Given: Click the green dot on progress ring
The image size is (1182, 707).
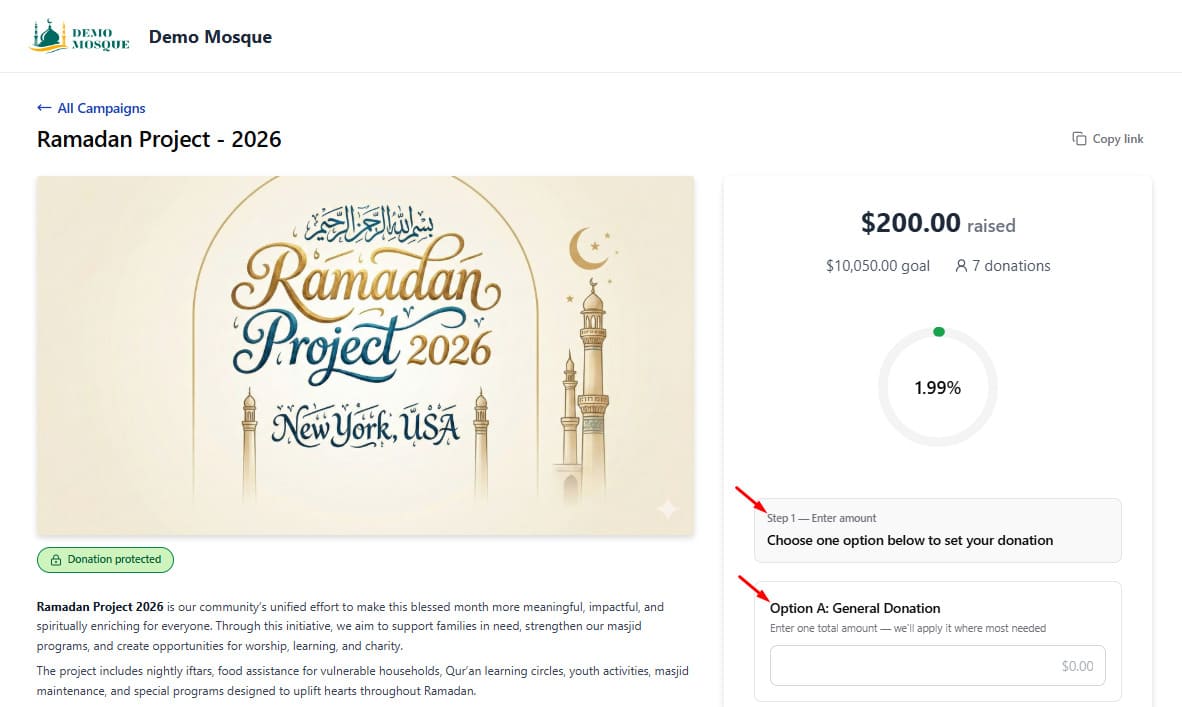Looking at the screenshot, I should pos(939,332).
